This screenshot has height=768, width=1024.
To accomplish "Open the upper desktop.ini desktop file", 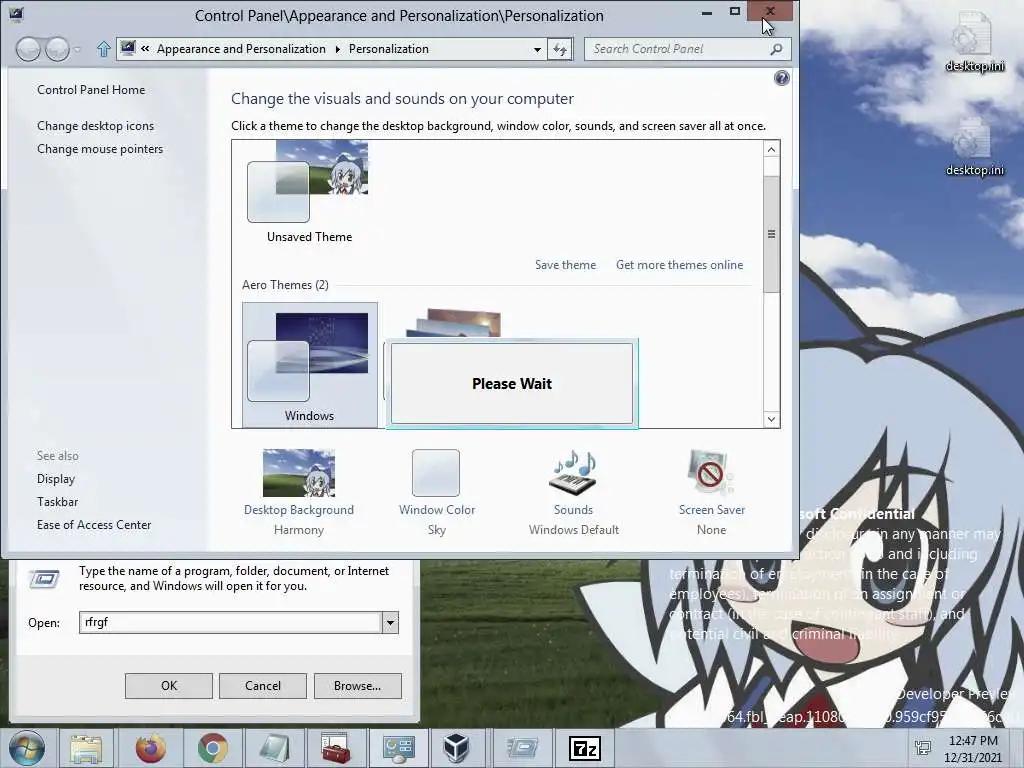I will [x=974, y=42].
